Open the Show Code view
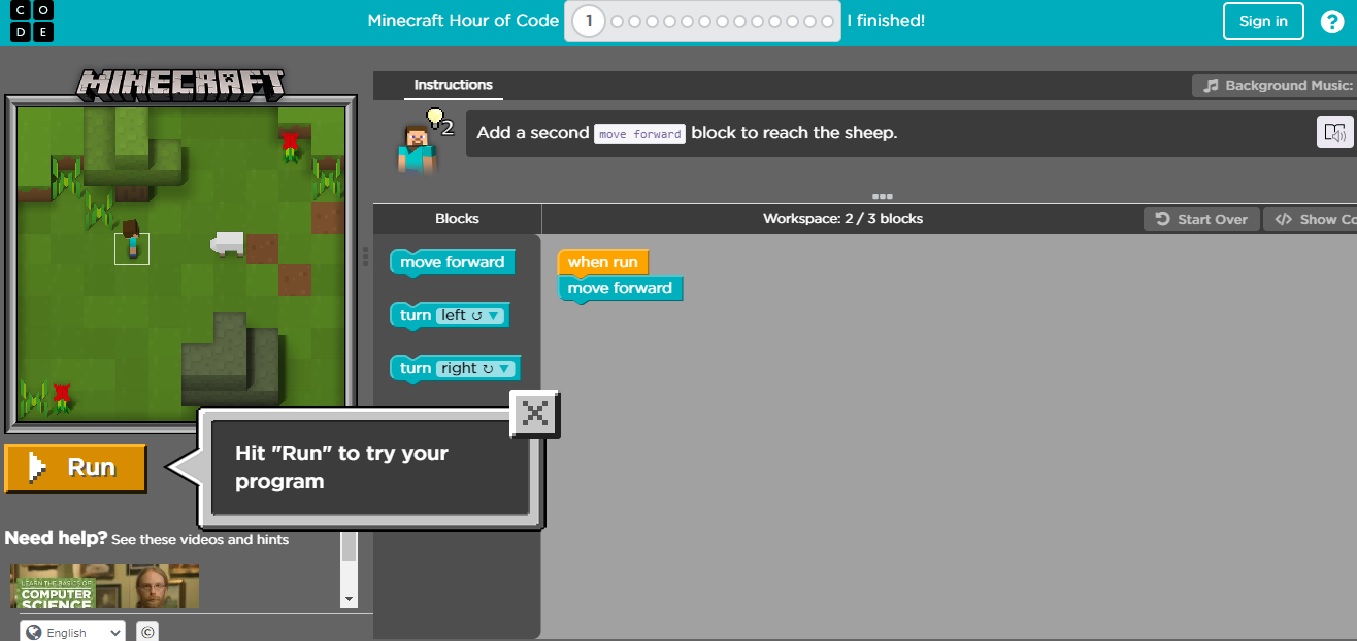The width and height of the screenshot is (1357, 641). point(1311,219)
